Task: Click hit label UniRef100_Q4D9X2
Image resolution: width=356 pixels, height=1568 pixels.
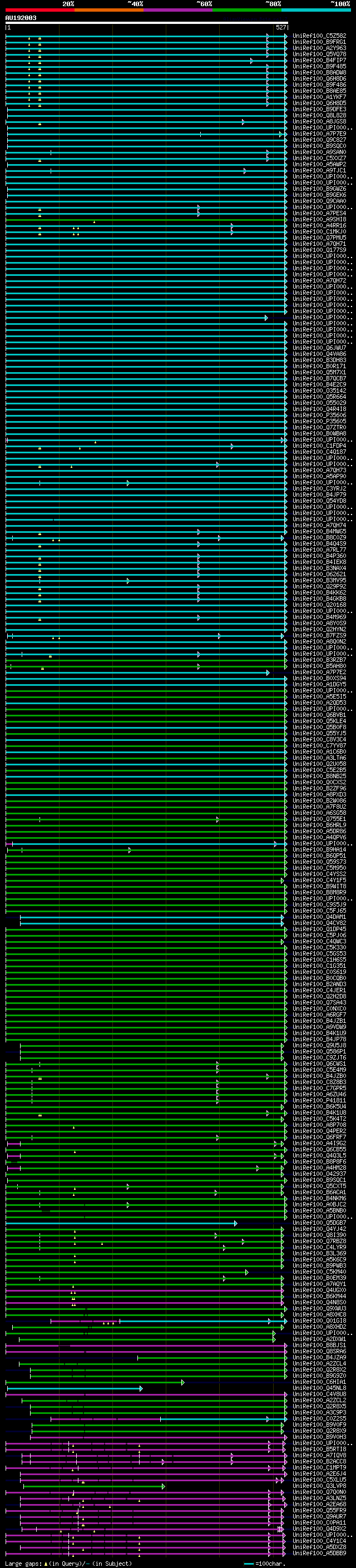Action: pos(319,1529)
